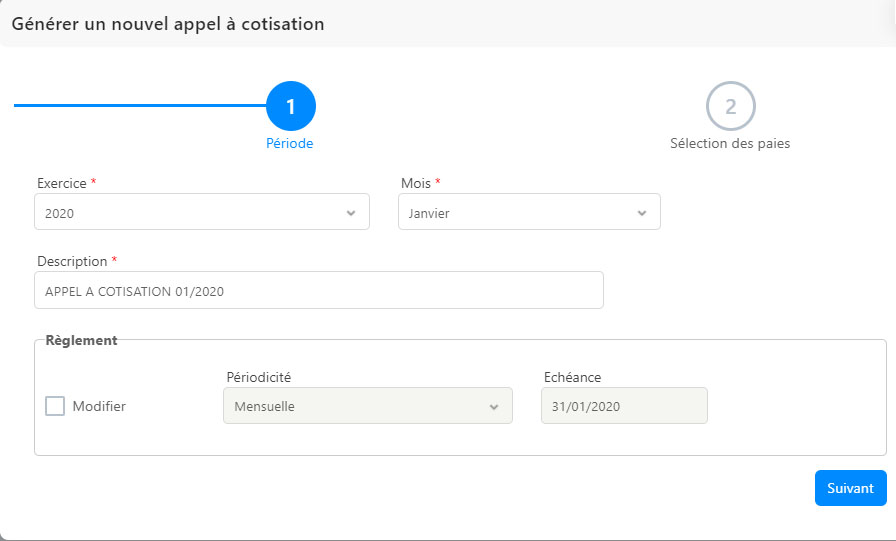Click the Echéance date field
The width and height of the screenshot is (896, 541).
pos(624,406)
